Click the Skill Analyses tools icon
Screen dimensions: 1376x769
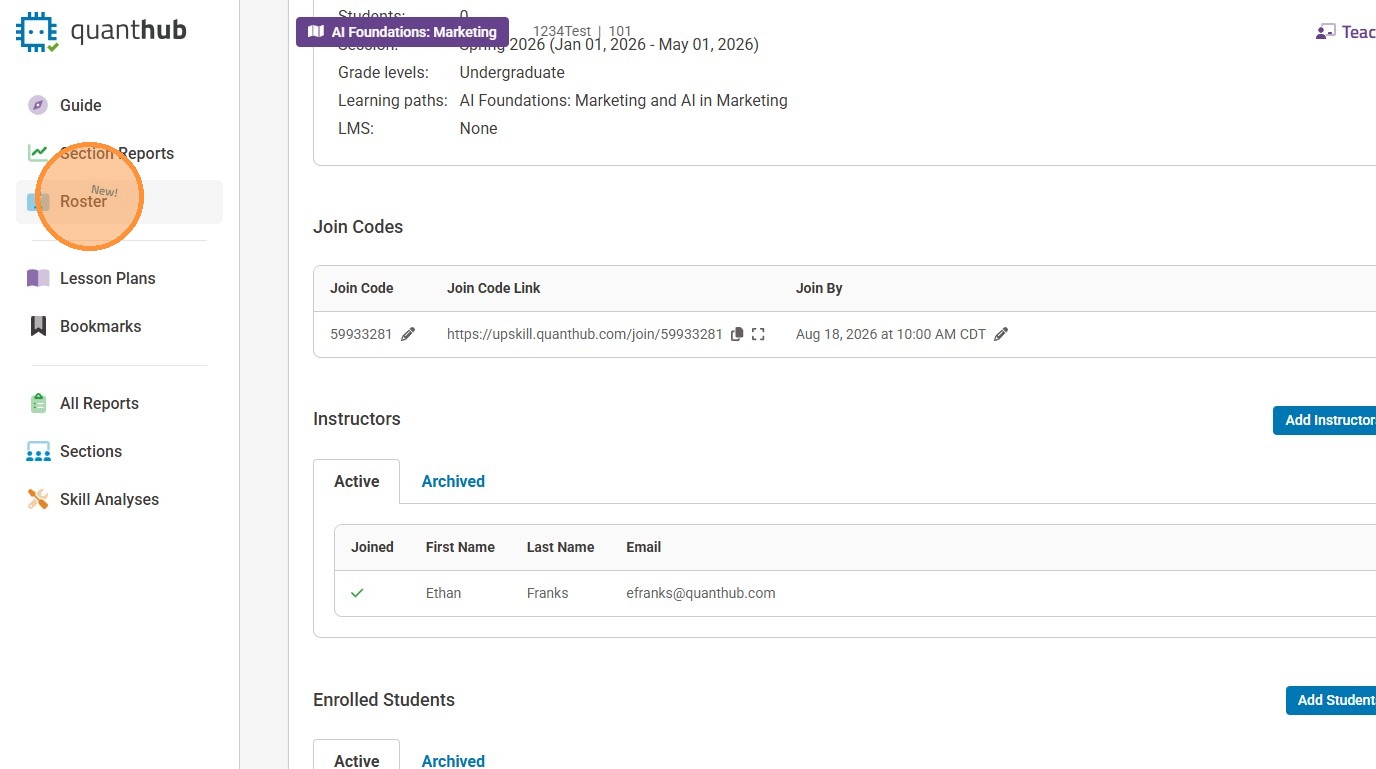coord(38,499)
